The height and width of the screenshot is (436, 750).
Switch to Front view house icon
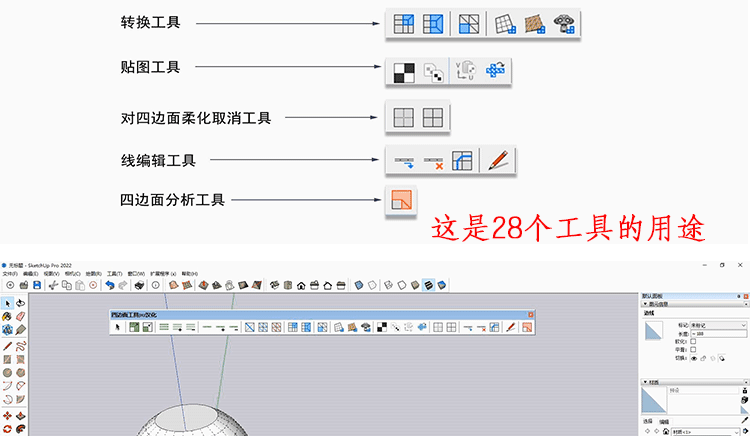click(301, 285)
